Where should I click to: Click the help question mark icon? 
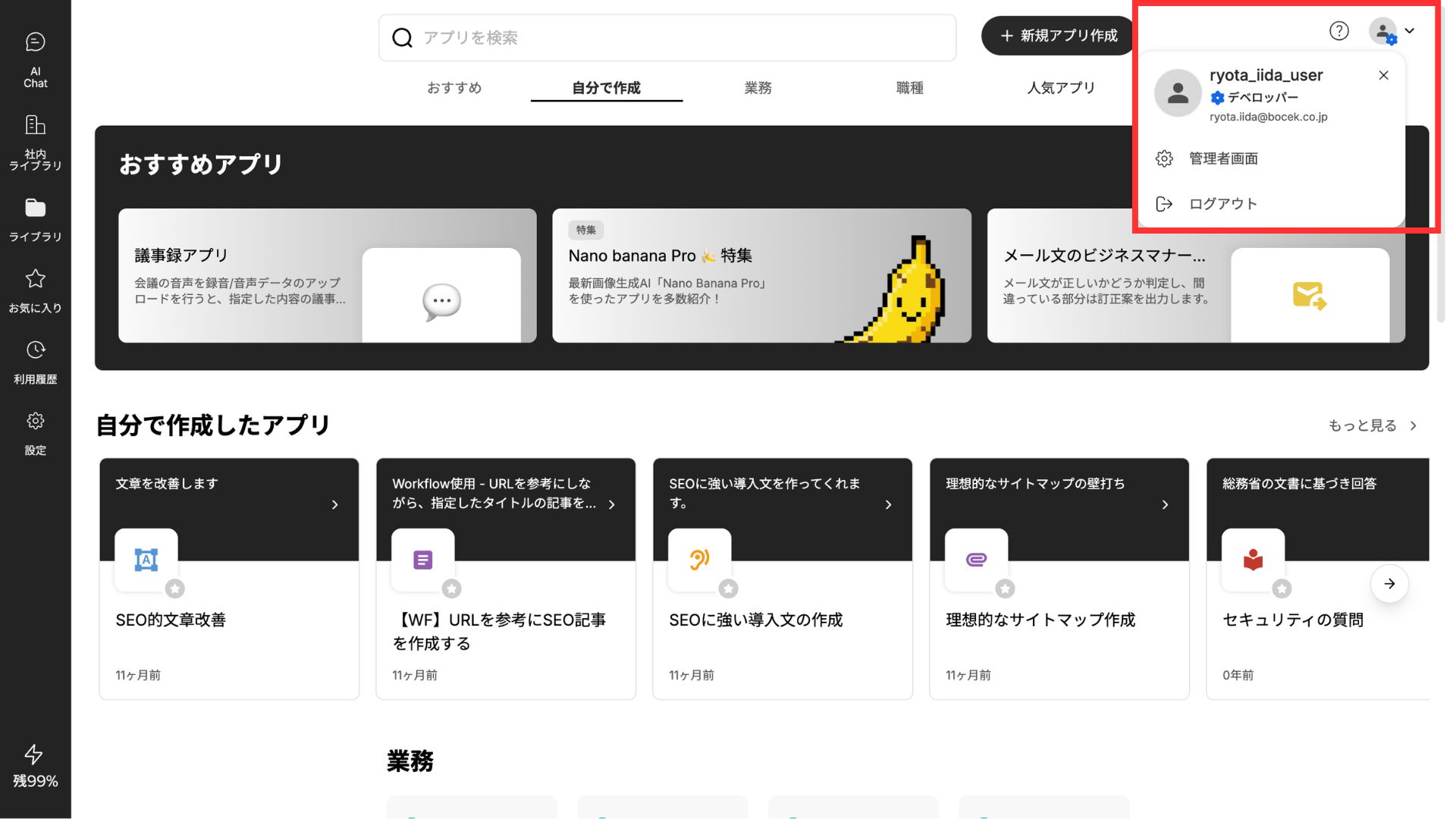click(x=1338, y=31)
